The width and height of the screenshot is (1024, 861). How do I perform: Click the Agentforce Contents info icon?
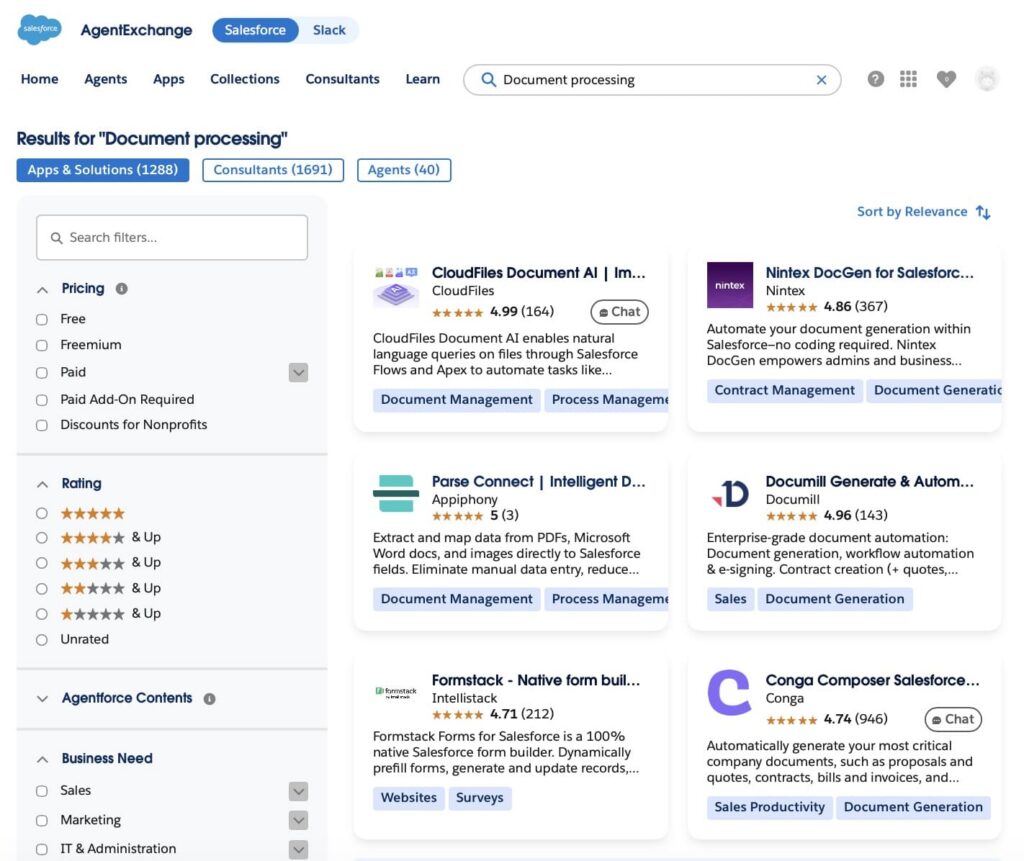[209, 699]
